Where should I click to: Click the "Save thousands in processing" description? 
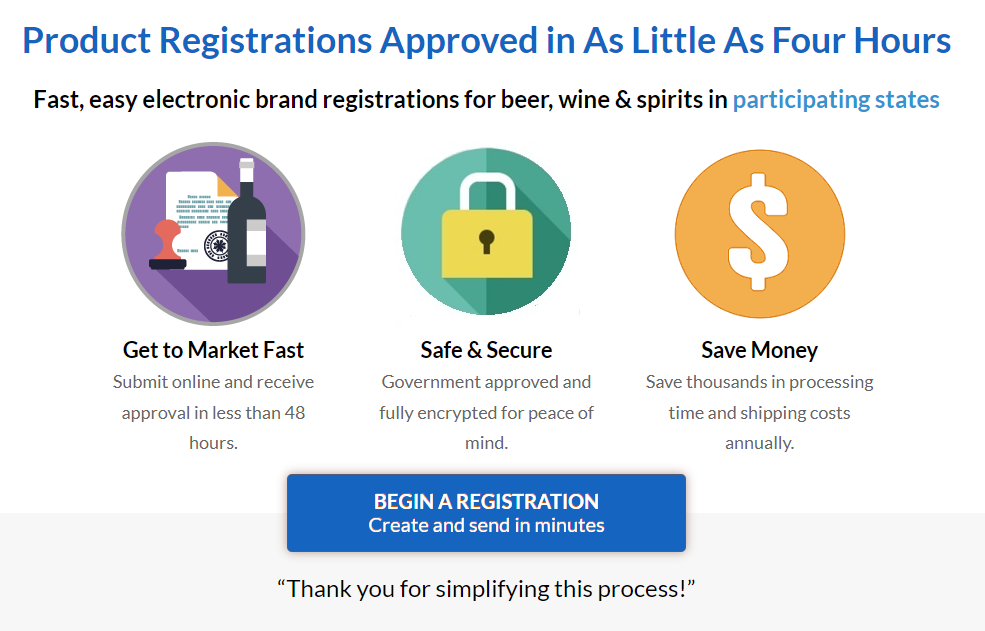point(759,412)
